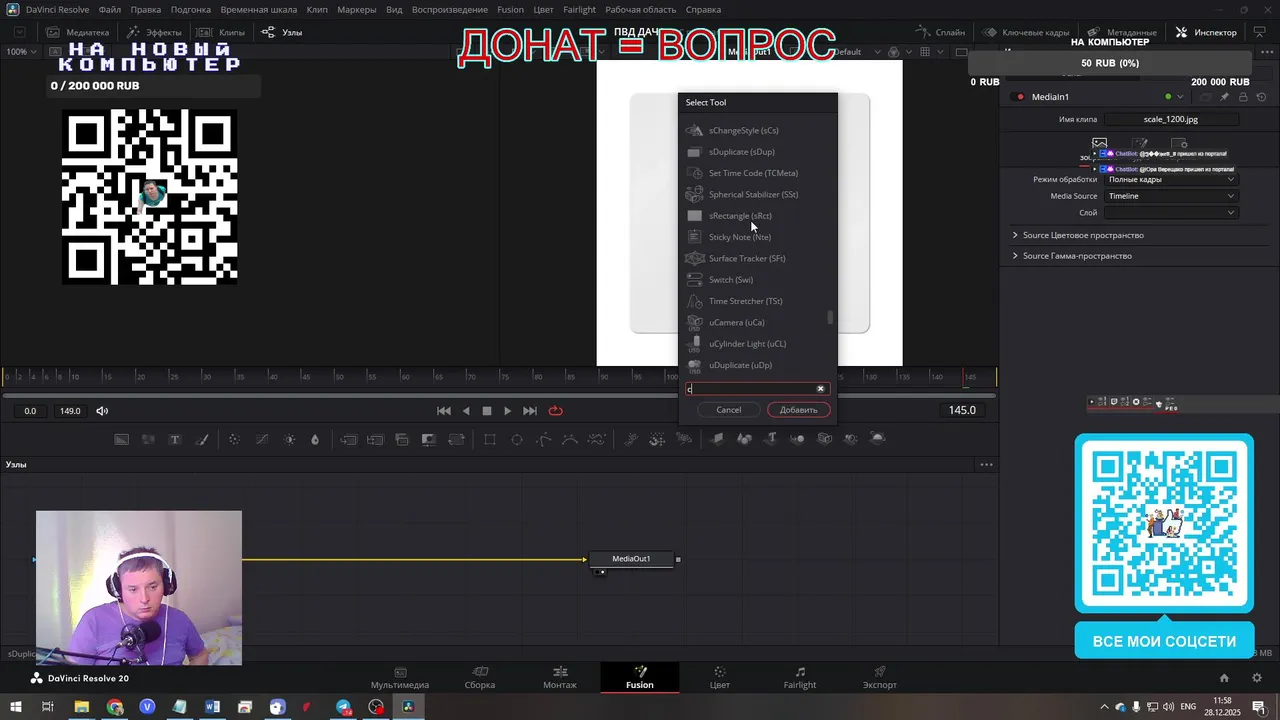Open the Fusion menu
This screenshot has width=1280, height=720.
point(510,10)
